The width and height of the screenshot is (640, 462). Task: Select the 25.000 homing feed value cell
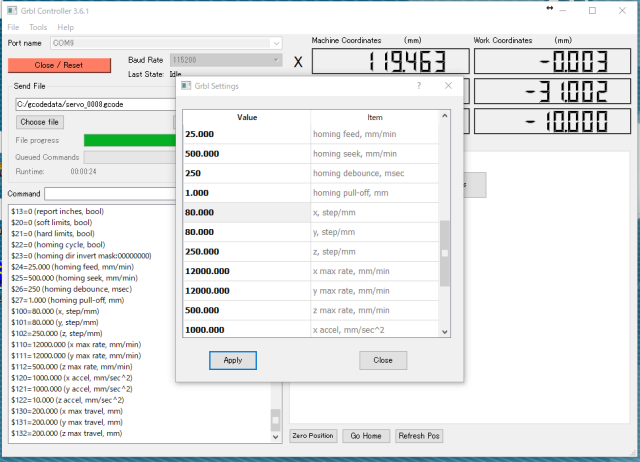tap(247, 134)
